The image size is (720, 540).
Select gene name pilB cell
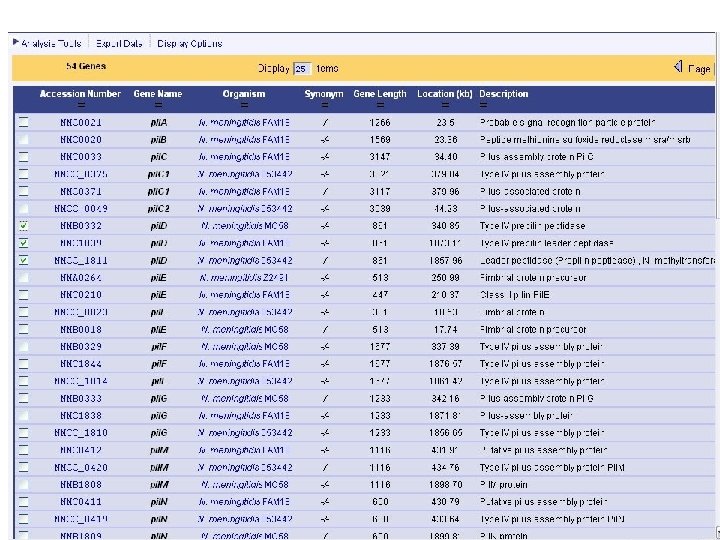[x=158, y=140]
